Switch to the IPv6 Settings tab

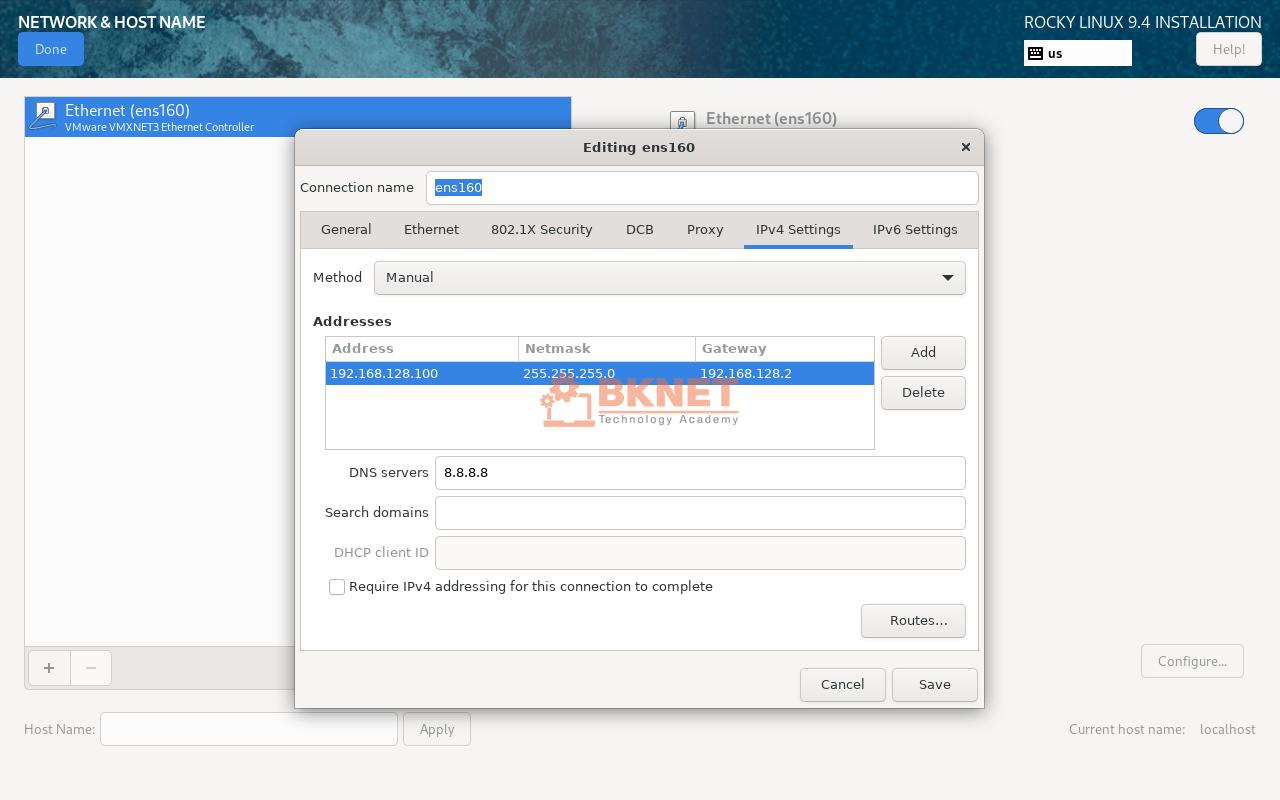[x=914, y=229]
